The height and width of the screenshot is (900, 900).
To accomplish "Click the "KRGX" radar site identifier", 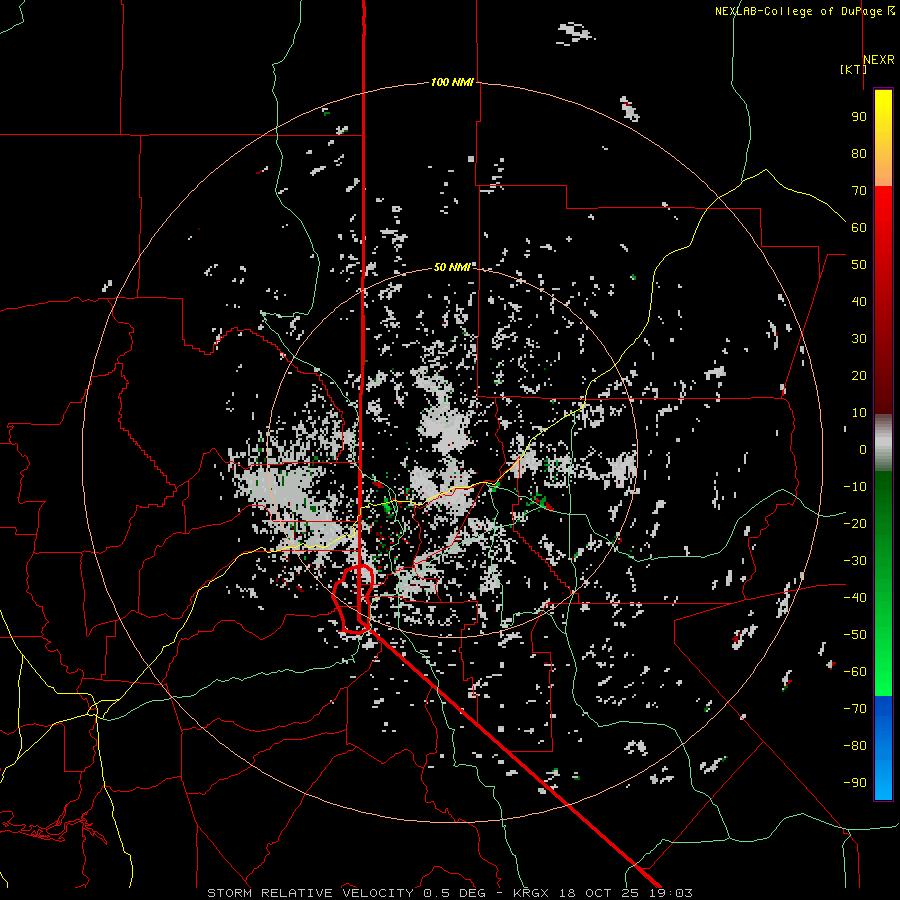I will point(530,893).
